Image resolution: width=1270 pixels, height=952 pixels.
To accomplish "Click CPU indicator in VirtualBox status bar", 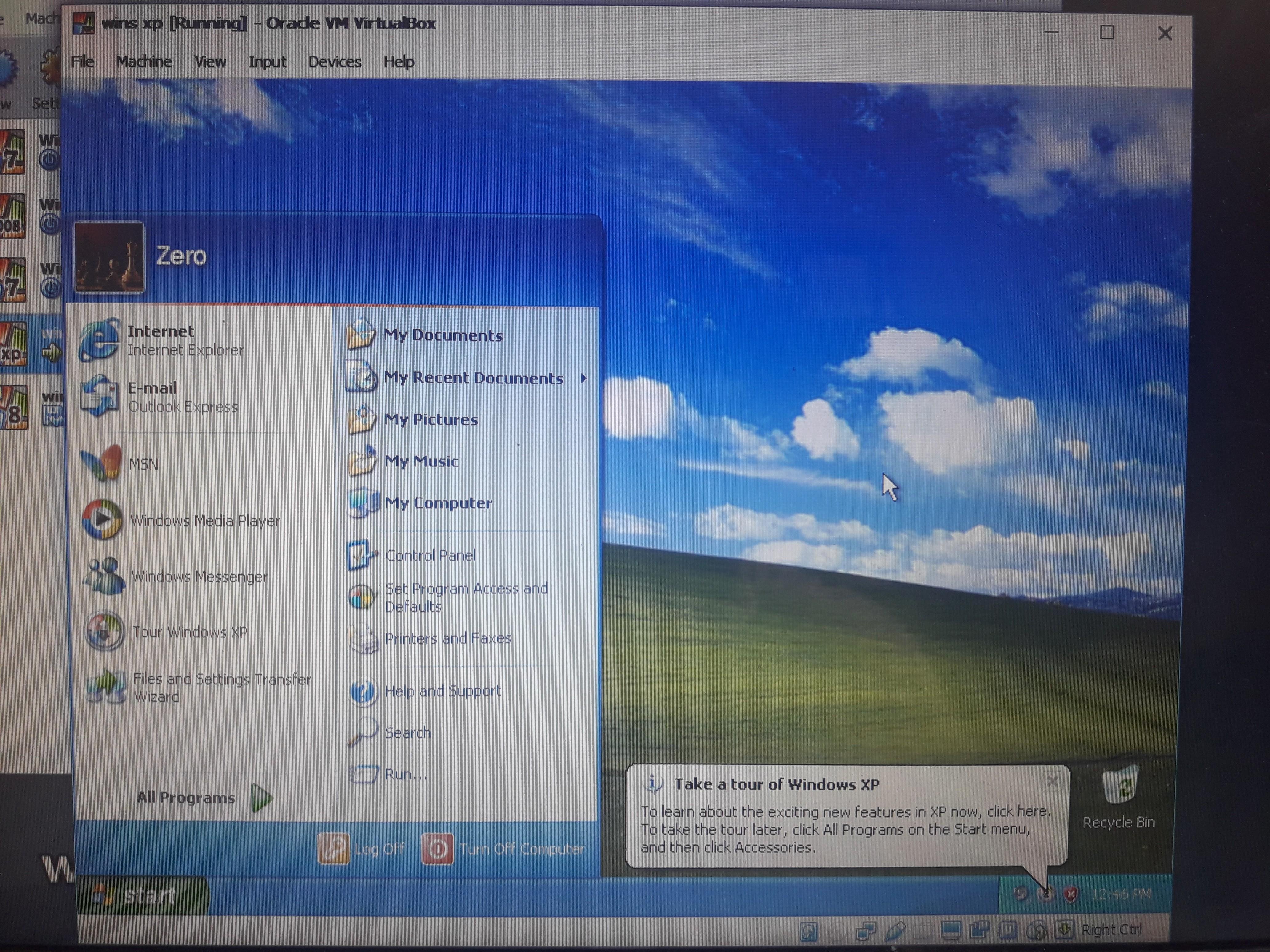I will [1008, 930].
